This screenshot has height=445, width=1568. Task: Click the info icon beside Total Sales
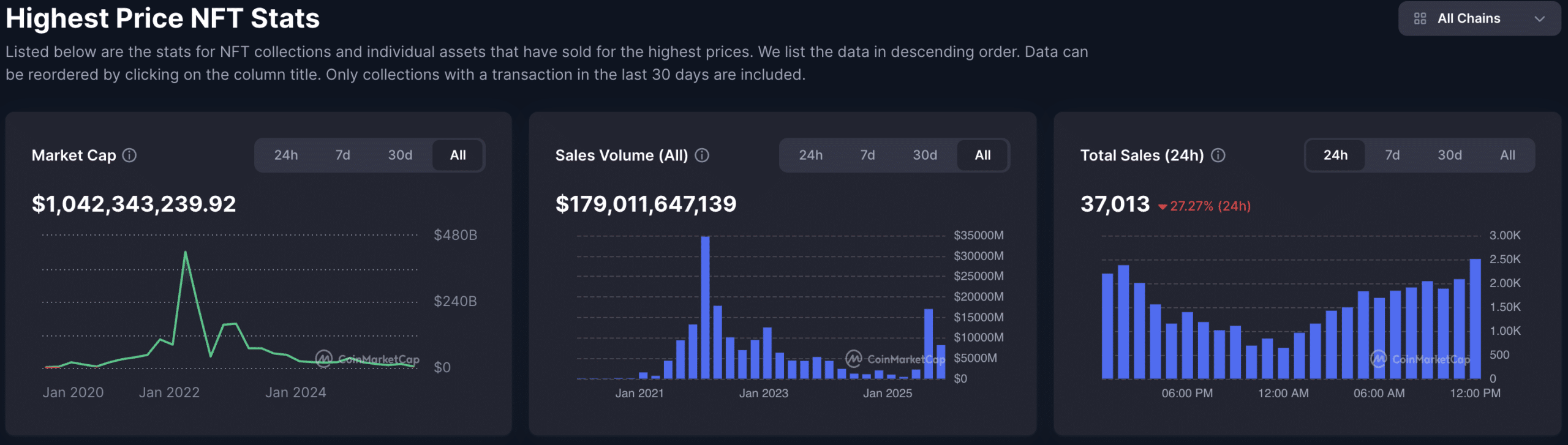click(1218, 155)
